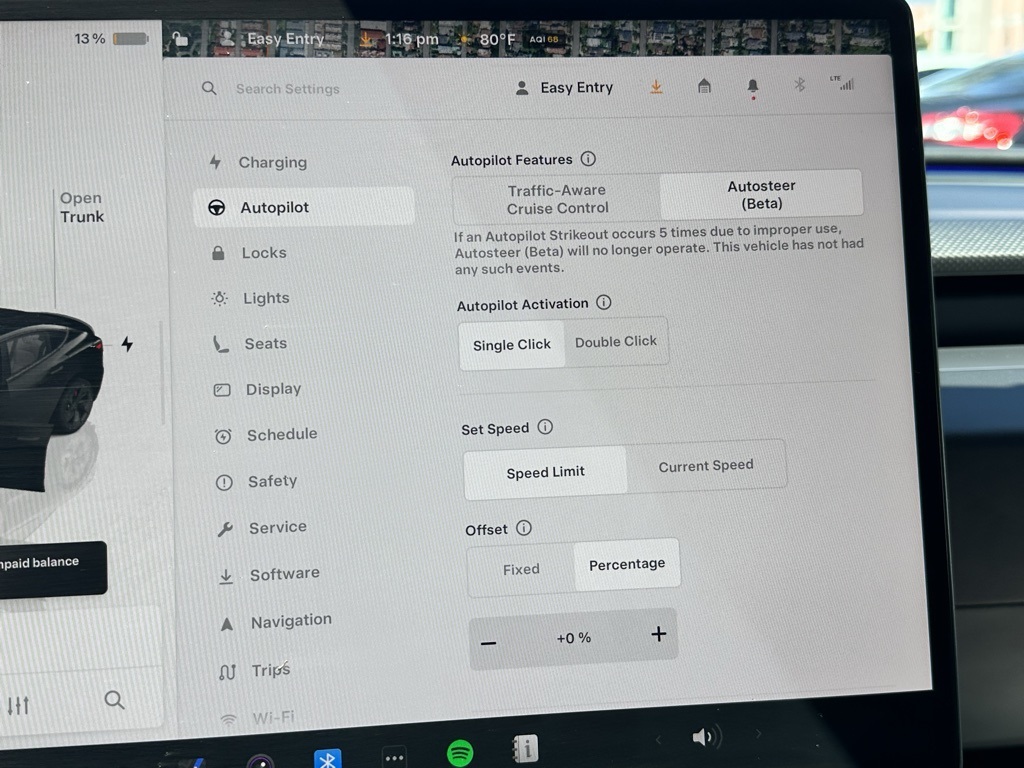
Task: Show info about Autopilot Features
Action: 588,159
